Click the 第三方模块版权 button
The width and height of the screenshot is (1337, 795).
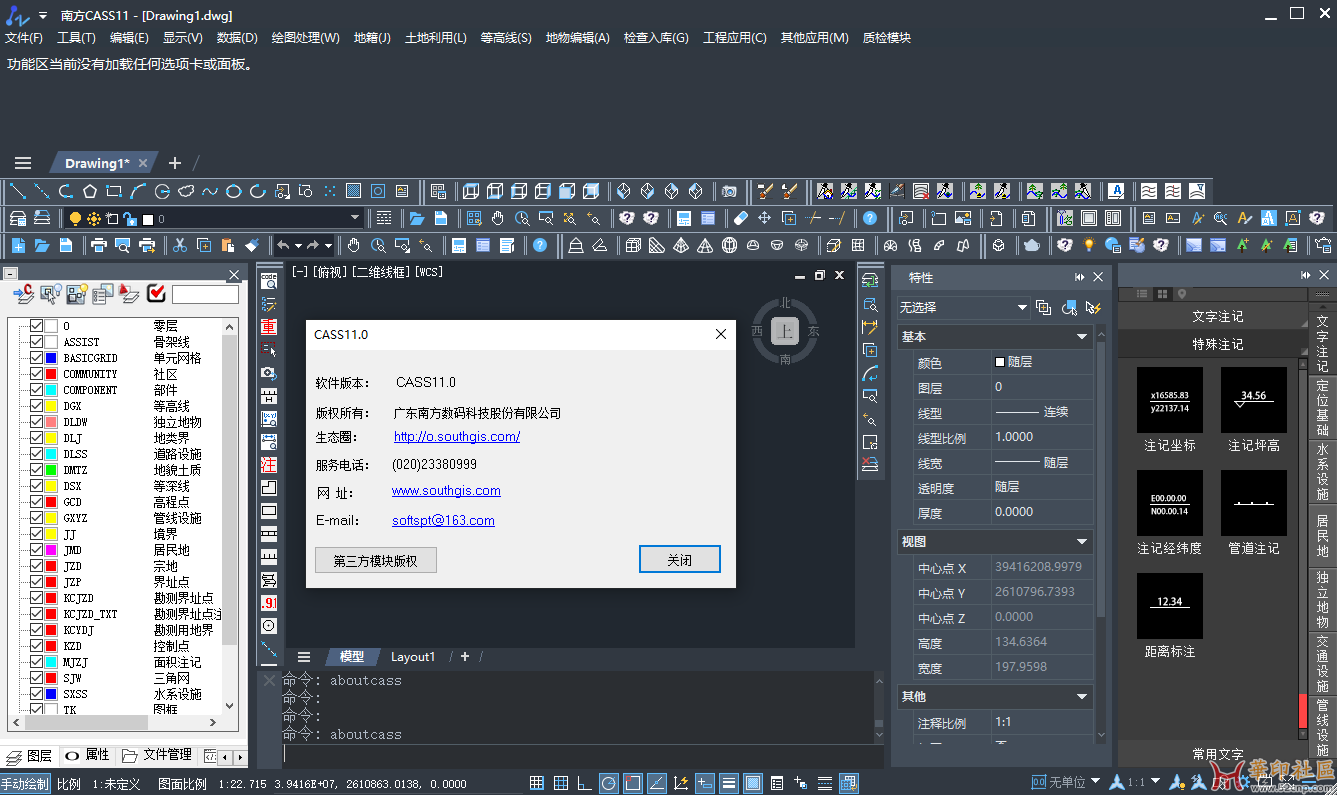[x=375, y=560]
